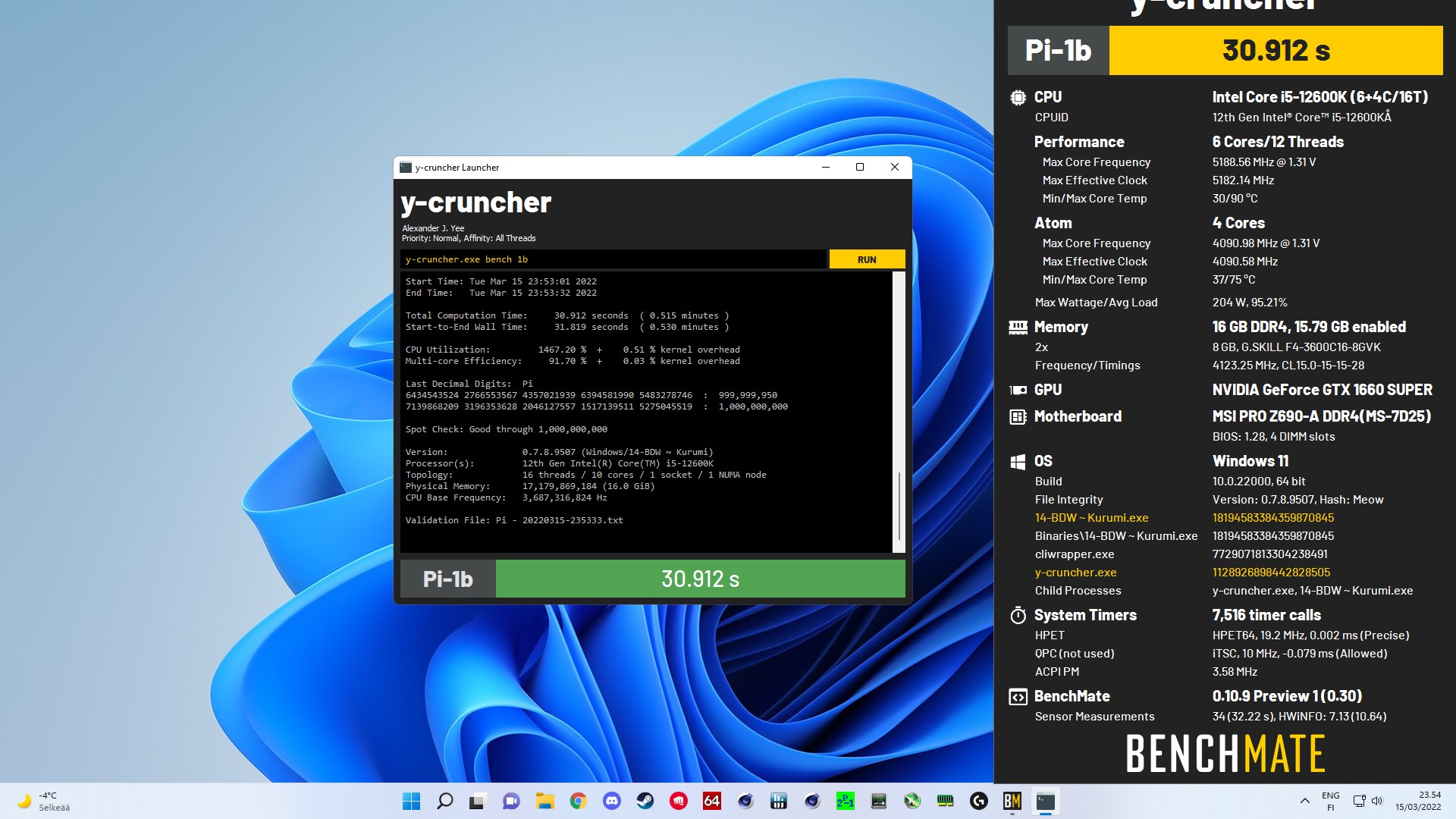Click the green 30.912 s result bar
The image size is (1456, 819).
pos(700,579)
